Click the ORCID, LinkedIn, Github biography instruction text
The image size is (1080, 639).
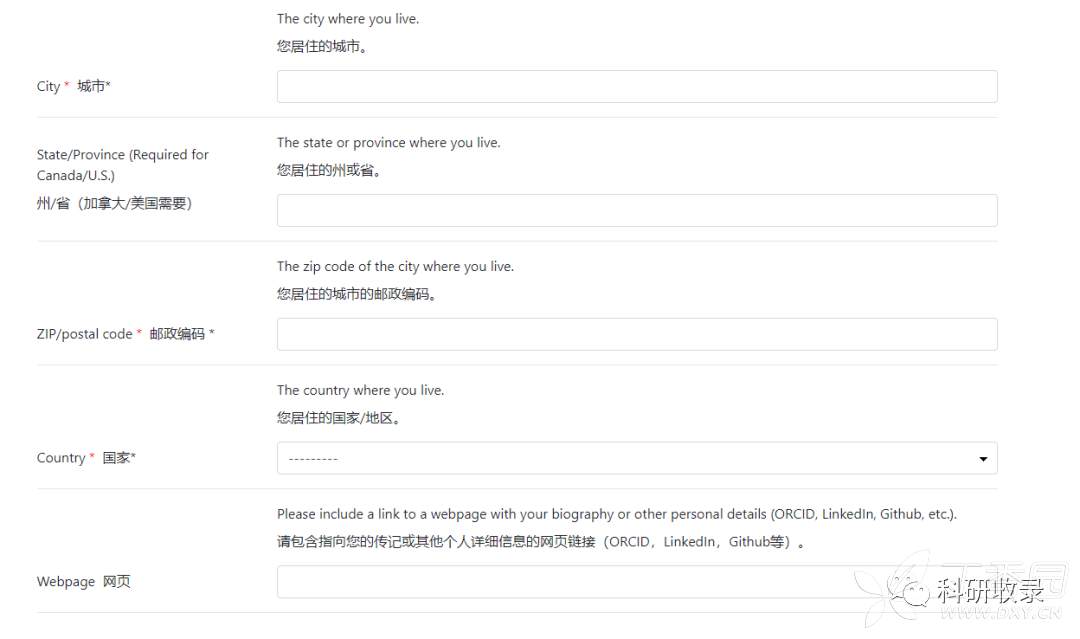[617, 514]
